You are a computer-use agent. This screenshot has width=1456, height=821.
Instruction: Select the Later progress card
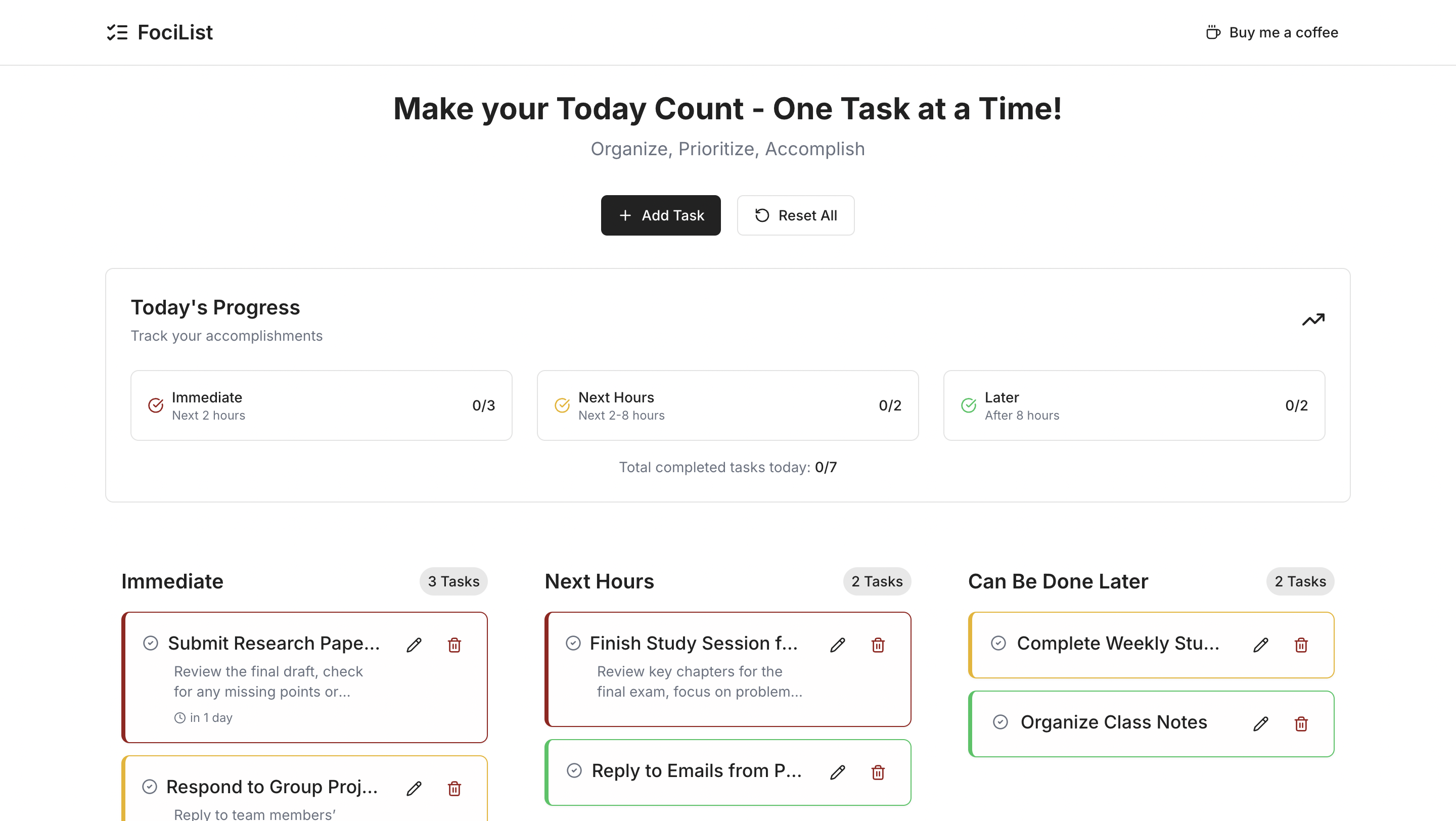[x=1134, y=405]
